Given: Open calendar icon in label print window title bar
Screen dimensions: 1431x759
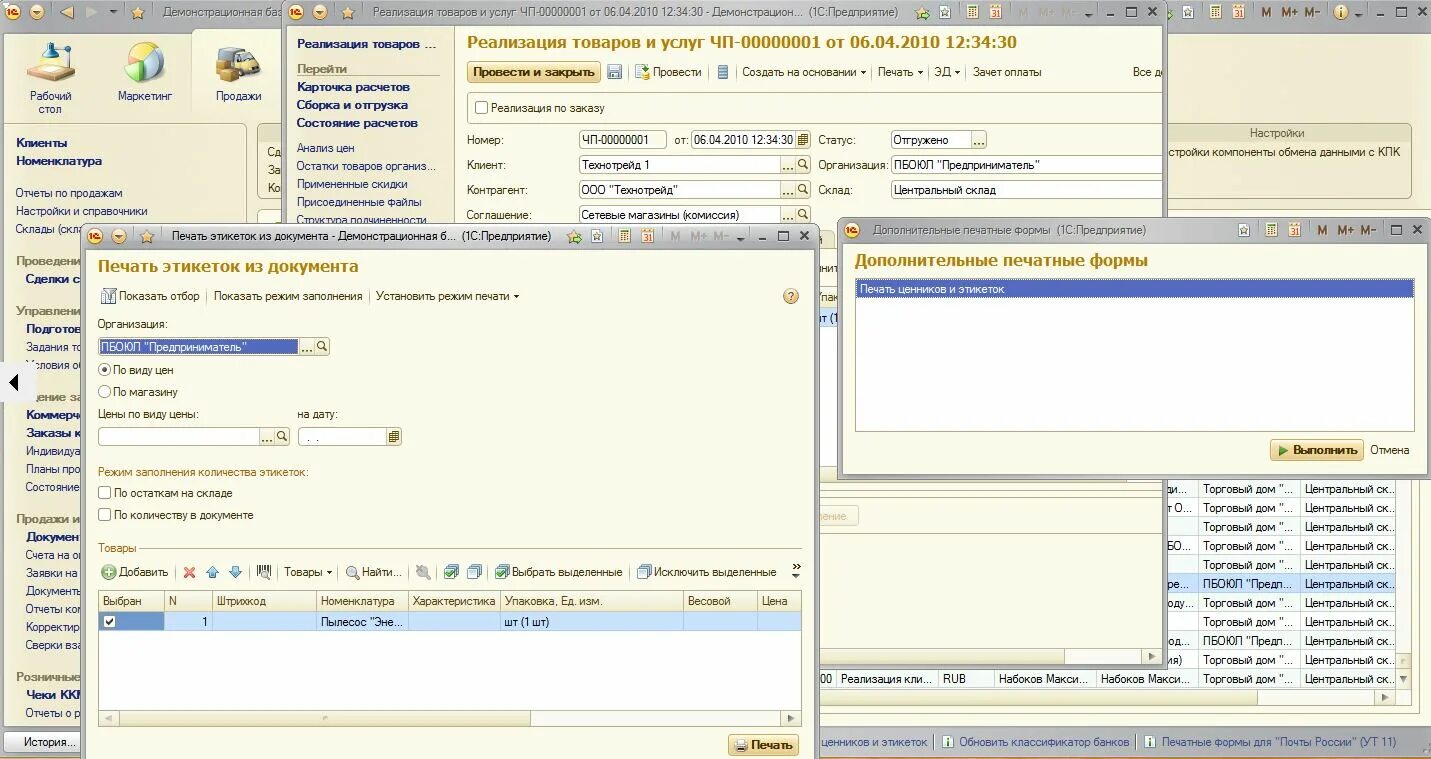Looking at the screenshot, I should coord(646,237).
